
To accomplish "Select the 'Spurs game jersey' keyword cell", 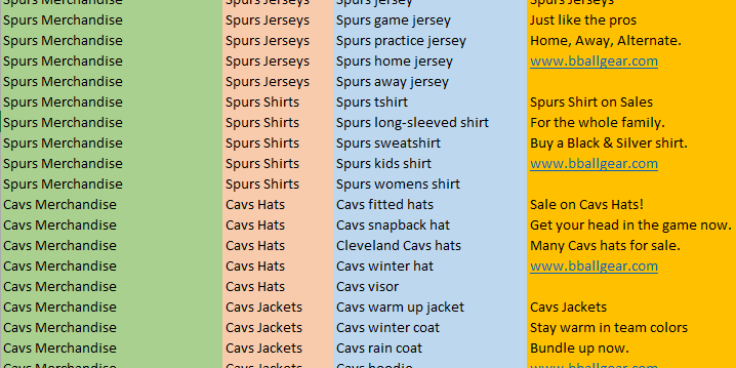I will click(430, 20).
